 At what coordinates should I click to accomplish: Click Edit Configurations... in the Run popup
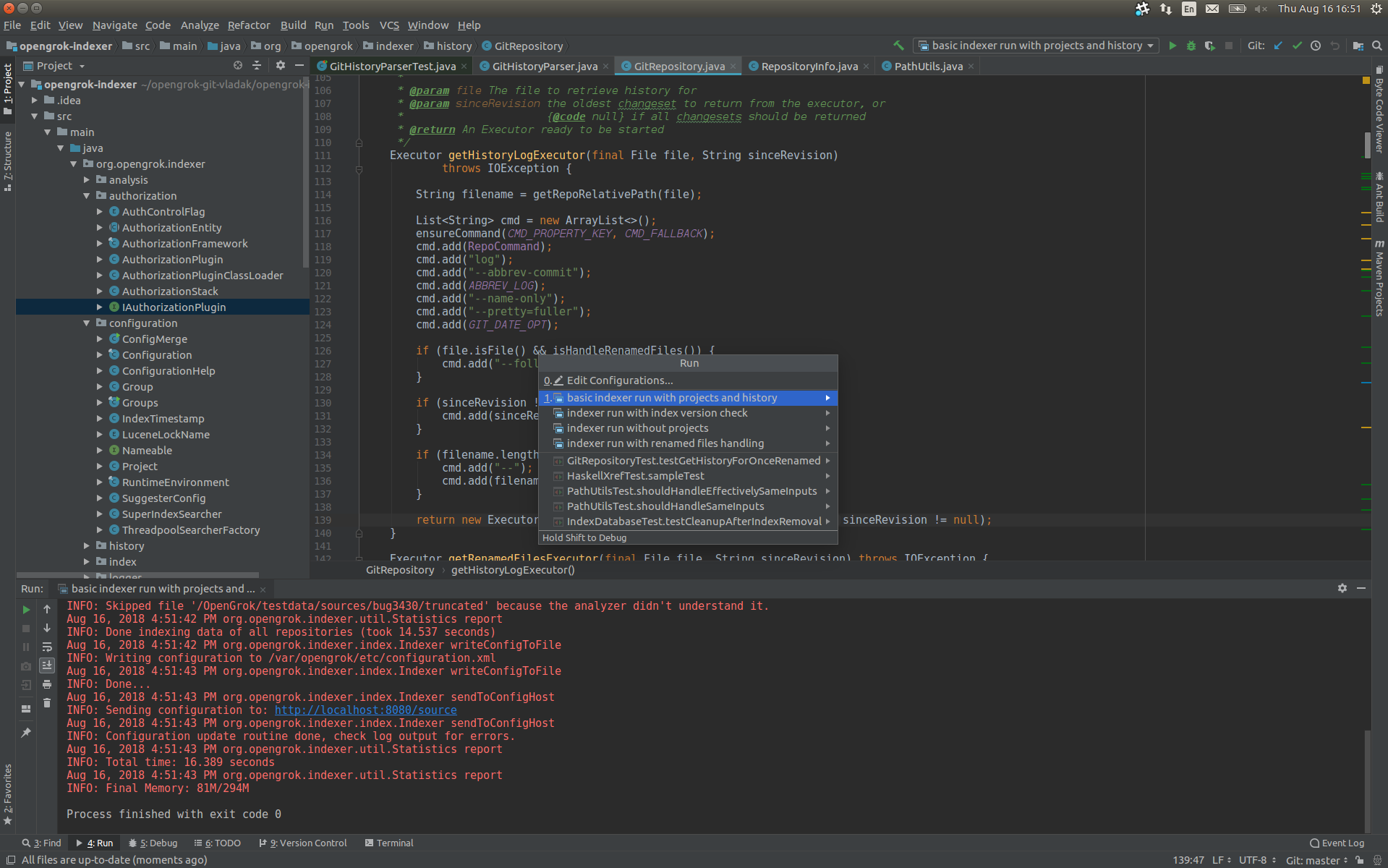point(619,380)
